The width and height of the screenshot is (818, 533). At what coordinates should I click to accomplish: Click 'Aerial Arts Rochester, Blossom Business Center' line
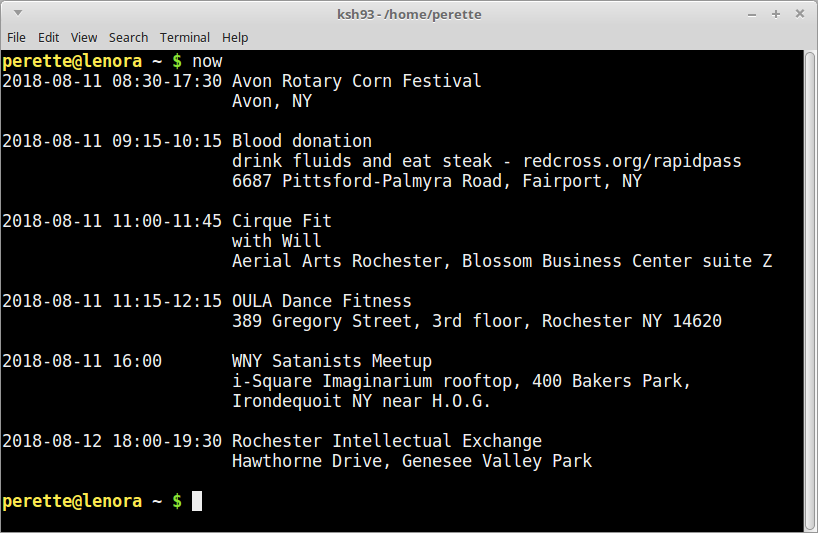click(502, 261)
